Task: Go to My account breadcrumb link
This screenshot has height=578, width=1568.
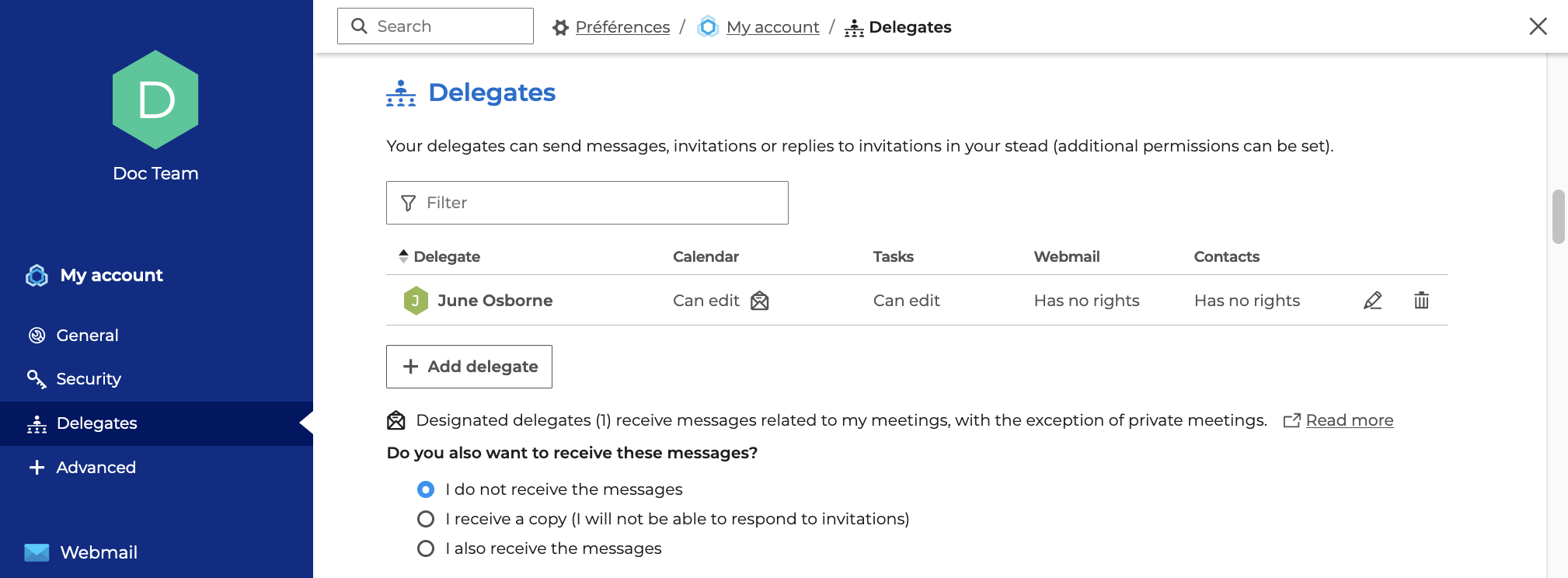Action: [x=772, y=27]
